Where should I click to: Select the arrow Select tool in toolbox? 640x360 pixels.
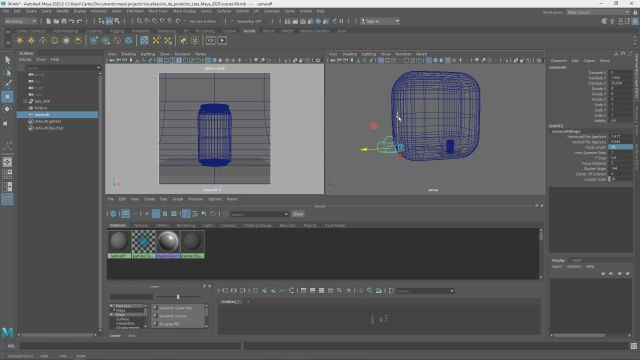coord(7,60)
